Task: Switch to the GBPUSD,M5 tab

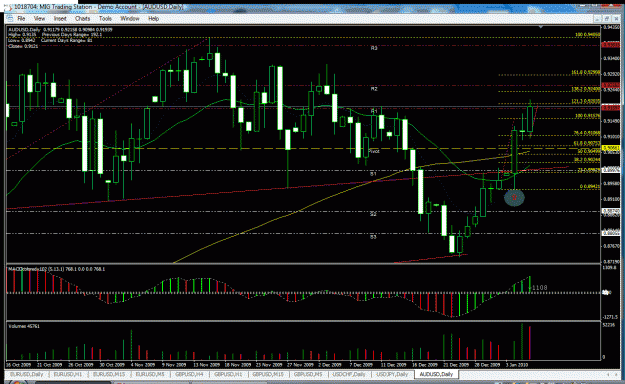Action: click(308, 374)
